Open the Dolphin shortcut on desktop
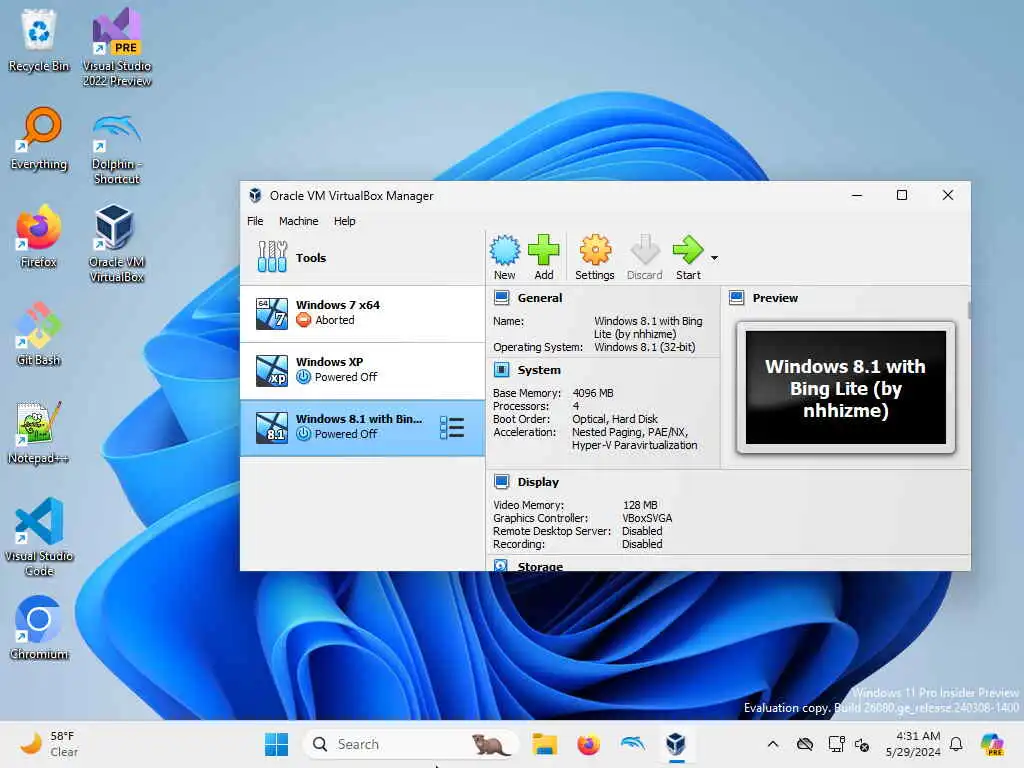This screenshot has width=1024, height=768. [117, 147]
